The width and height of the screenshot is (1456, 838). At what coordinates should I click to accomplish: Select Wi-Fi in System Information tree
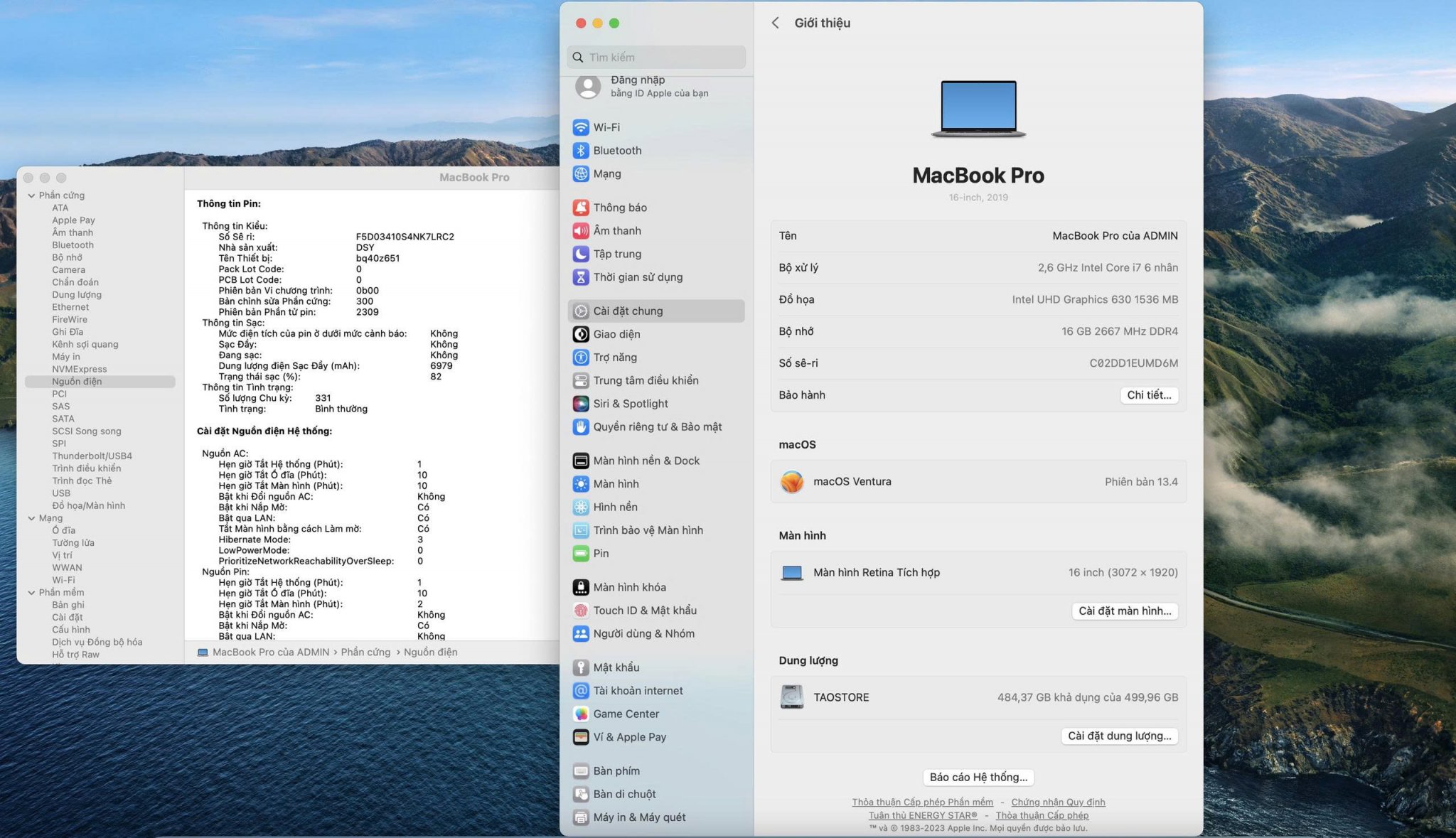click(x=63, y=580)
